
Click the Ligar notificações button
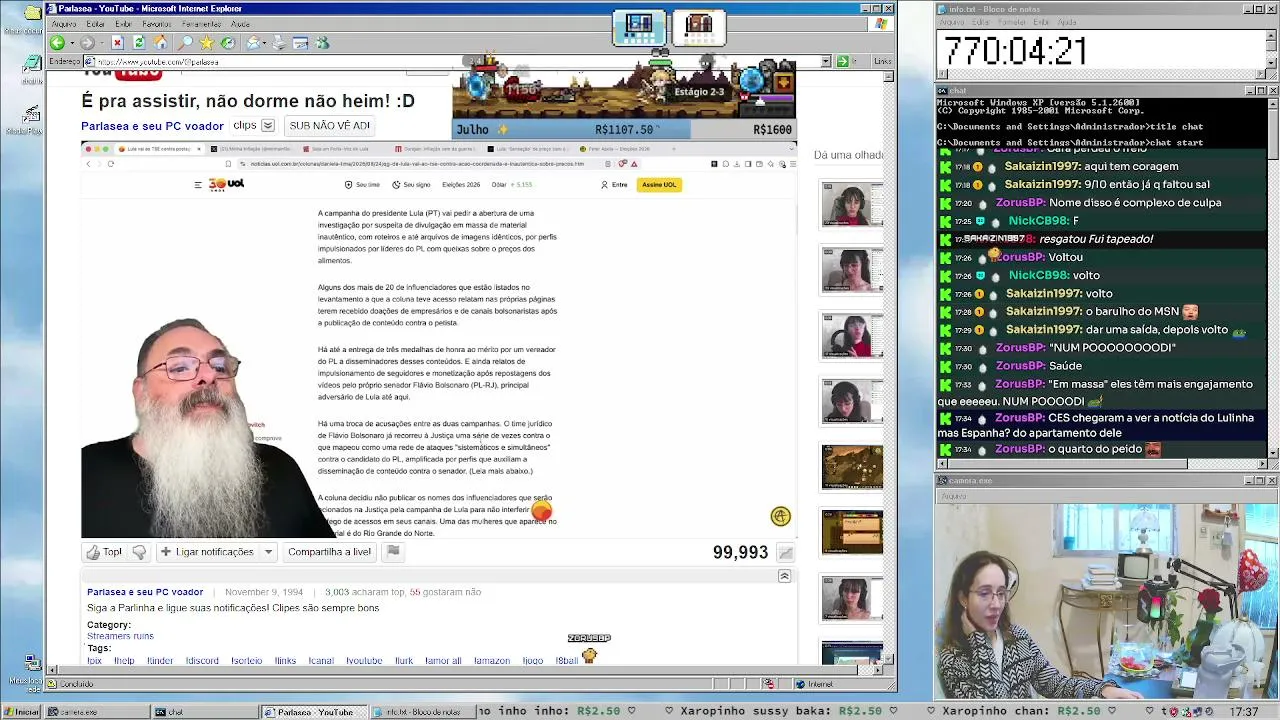click(207, 552)
